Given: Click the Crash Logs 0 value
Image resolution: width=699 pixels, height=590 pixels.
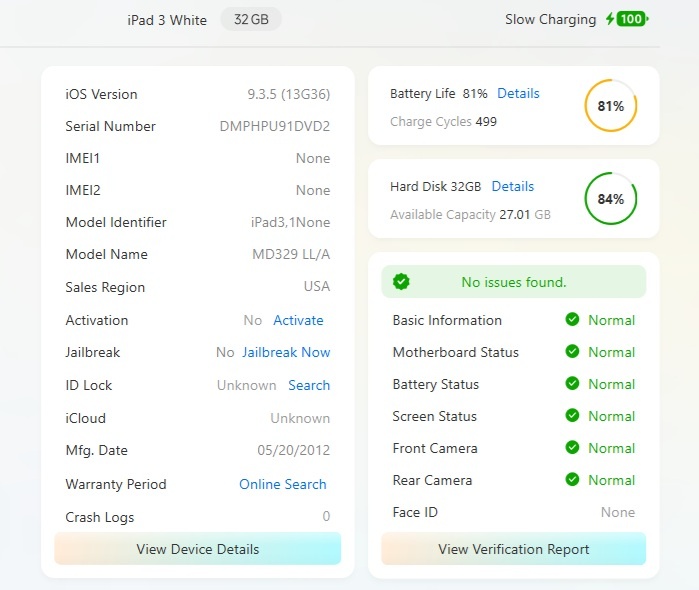Looking at the screenshot, I should (x=326, y=516).
